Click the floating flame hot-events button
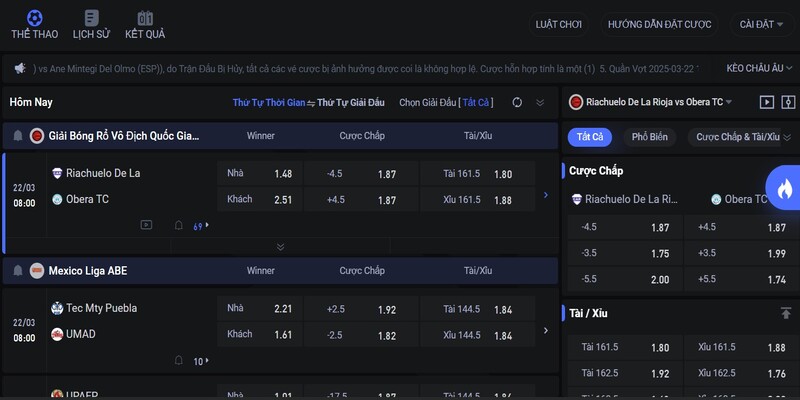800x400 pixels. click(783, 187)
